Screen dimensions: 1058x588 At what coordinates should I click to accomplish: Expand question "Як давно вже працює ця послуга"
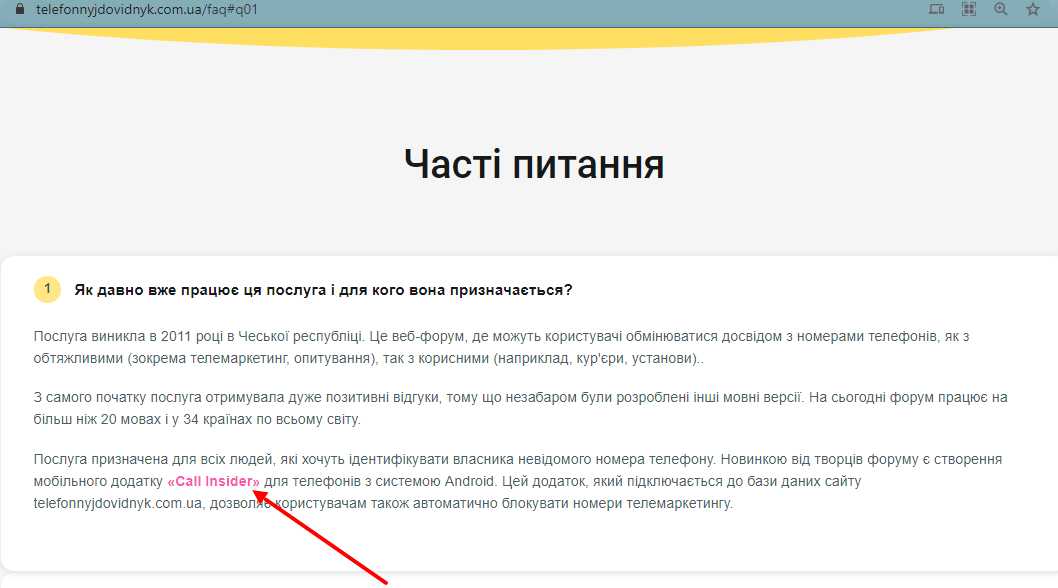(323, 290)
